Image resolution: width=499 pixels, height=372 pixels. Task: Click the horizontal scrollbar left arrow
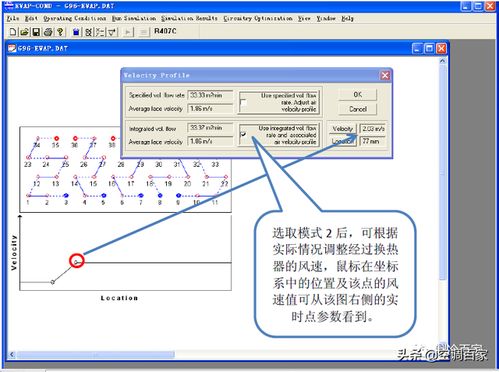[12, 355]
